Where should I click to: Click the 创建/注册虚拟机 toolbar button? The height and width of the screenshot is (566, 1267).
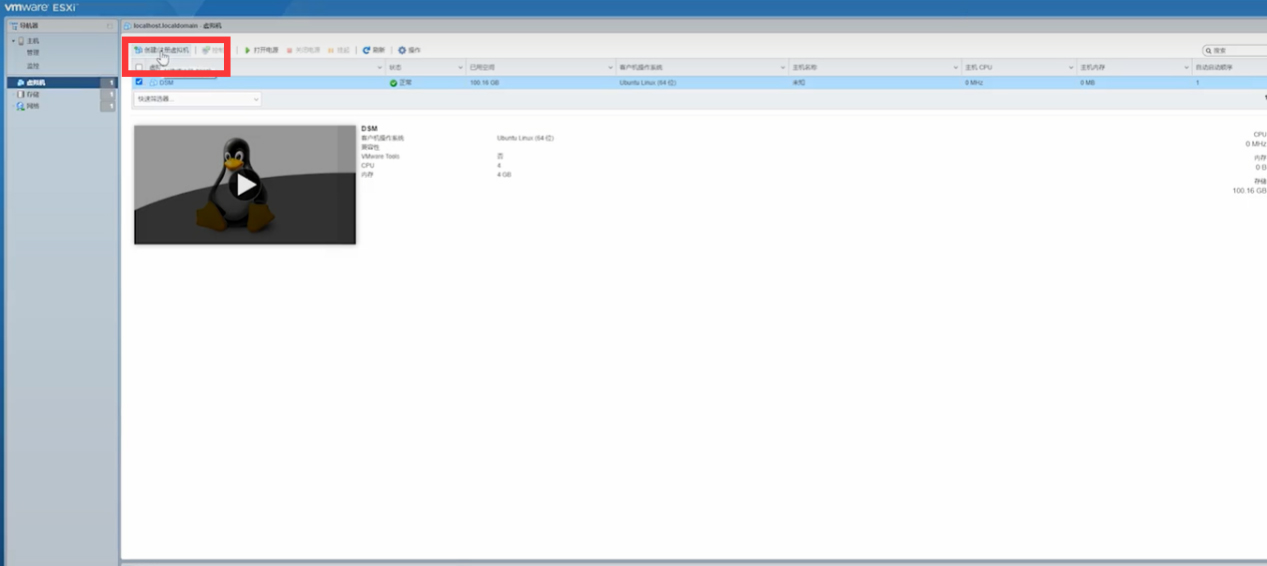tap(162, 50)
